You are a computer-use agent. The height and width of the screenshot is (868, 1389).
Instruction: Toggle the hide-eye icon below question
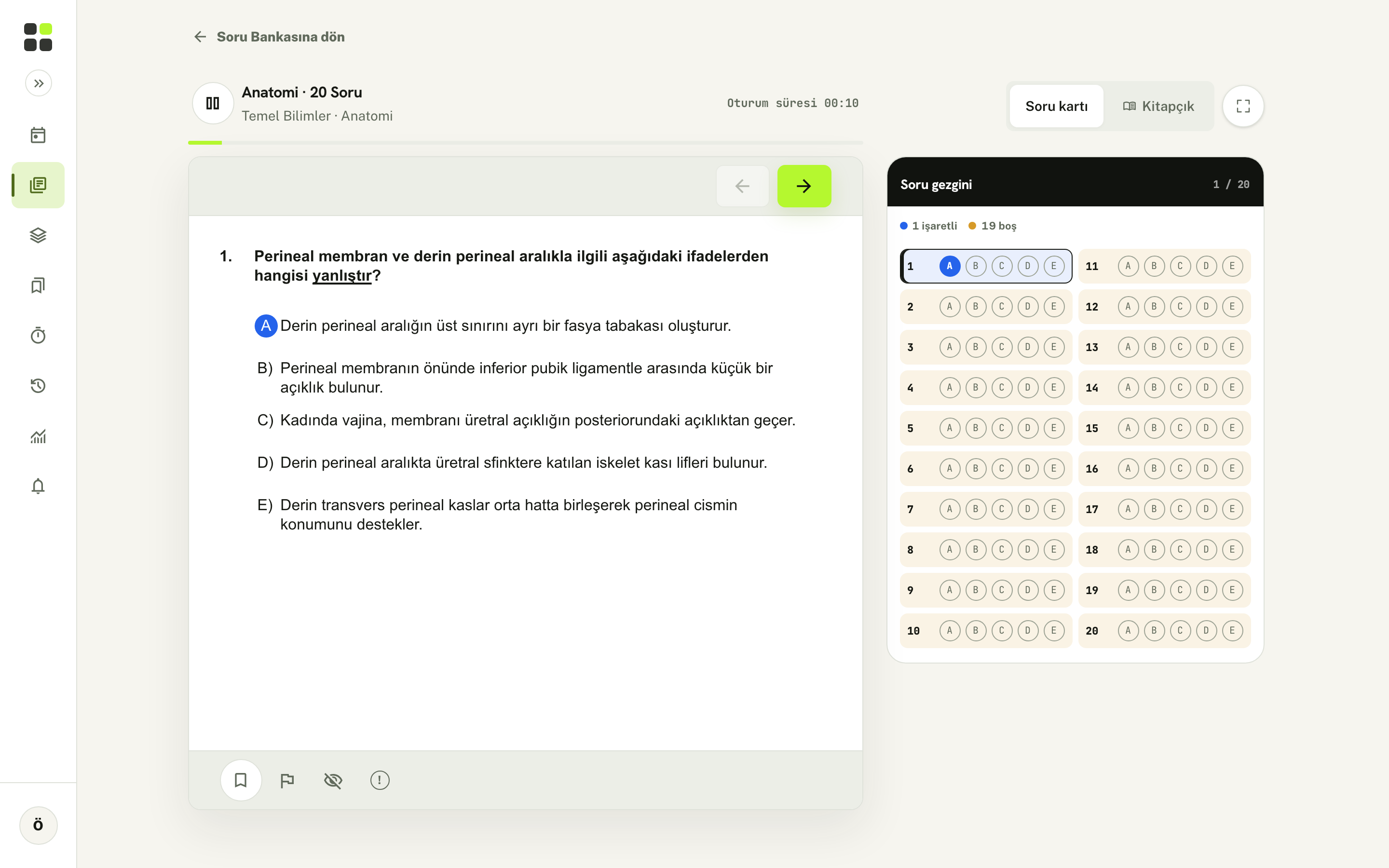pos(333,780)
